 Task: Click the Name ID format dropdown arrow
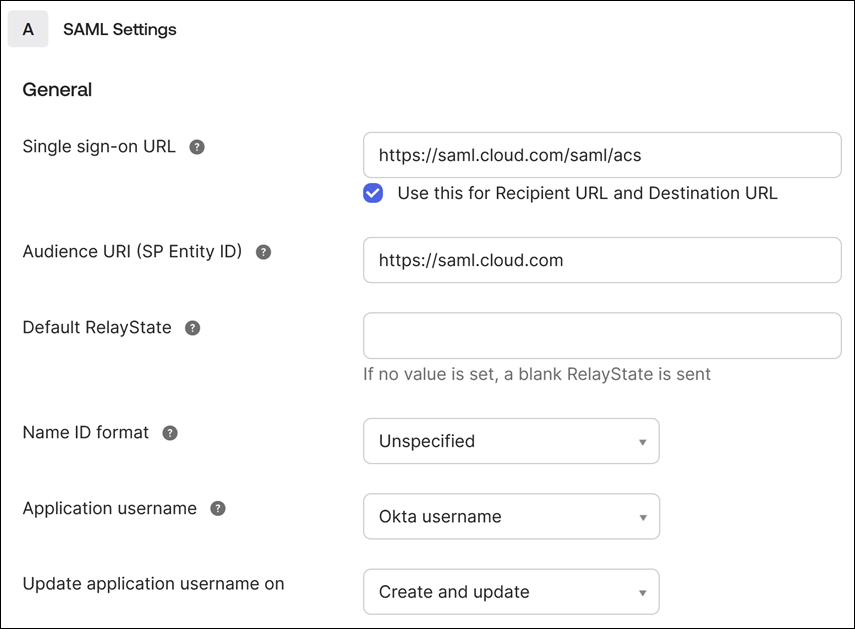point(642,442)
